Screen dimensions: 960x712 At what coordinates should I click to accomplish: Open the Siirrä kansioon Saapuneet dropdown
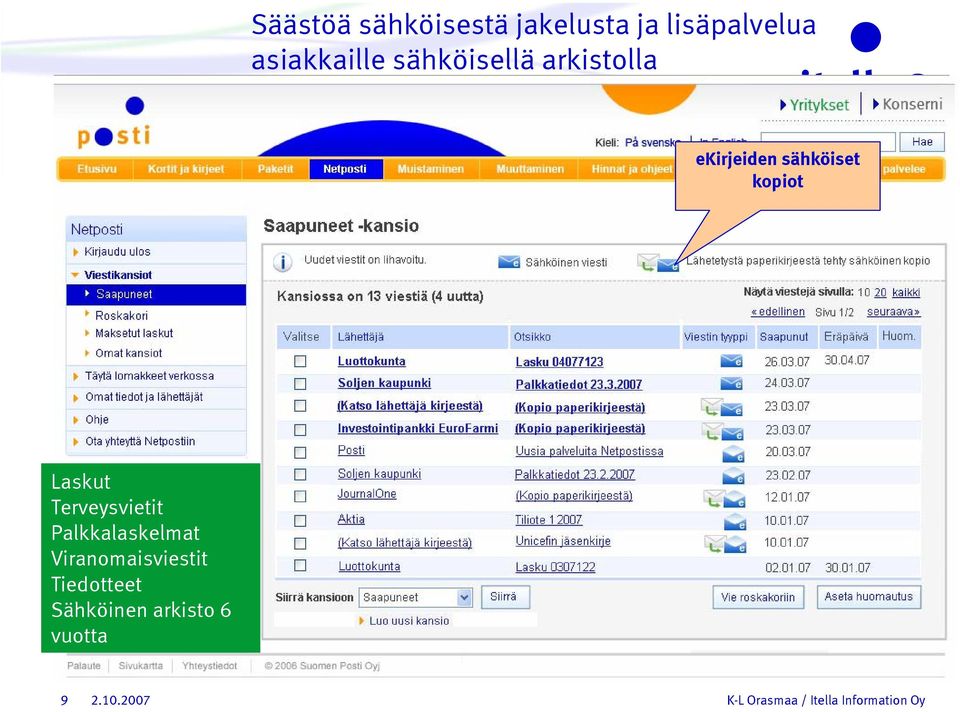tap(416, 597)
